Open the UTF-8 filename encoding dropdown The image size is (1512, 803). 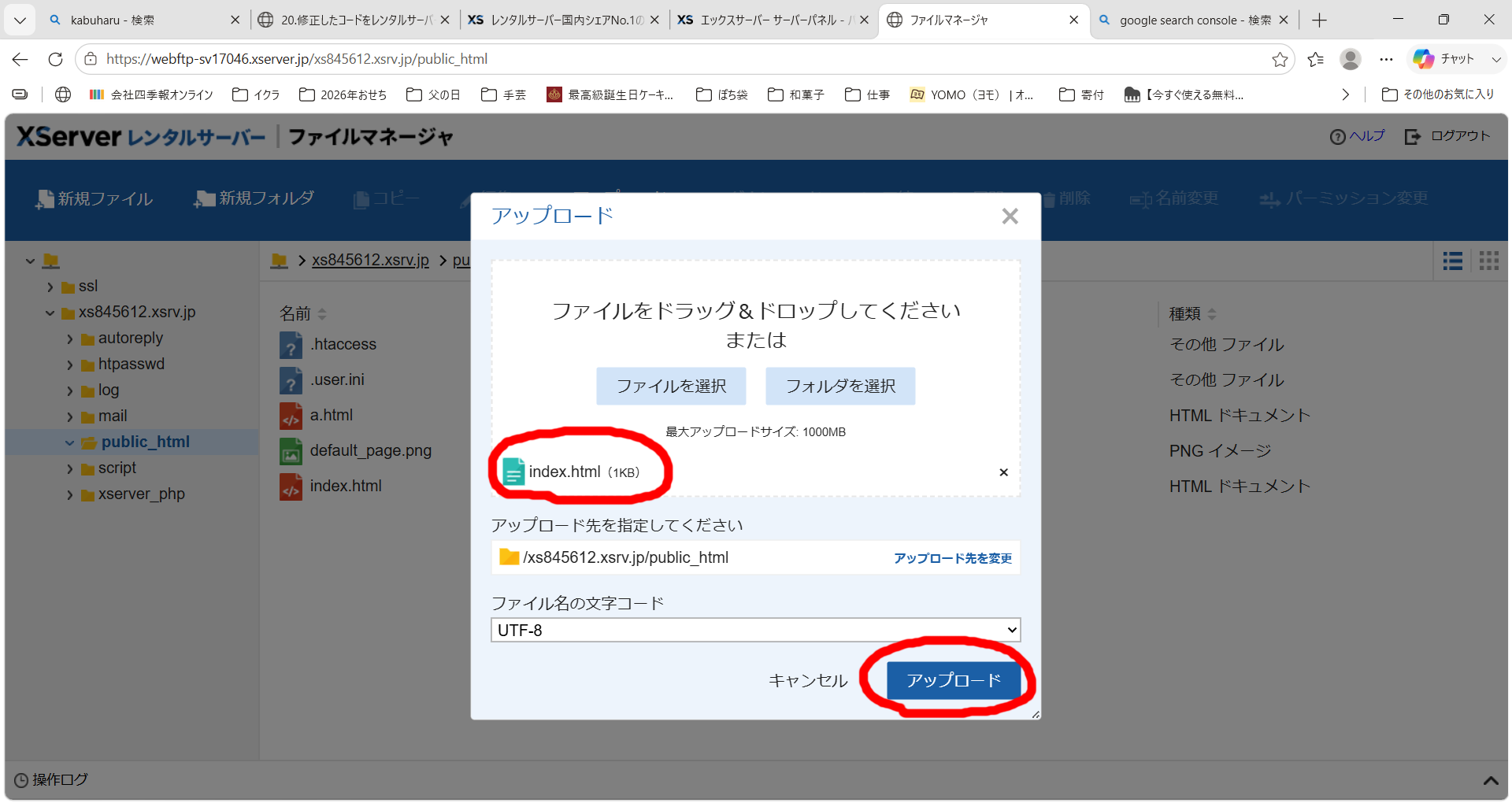755,630
